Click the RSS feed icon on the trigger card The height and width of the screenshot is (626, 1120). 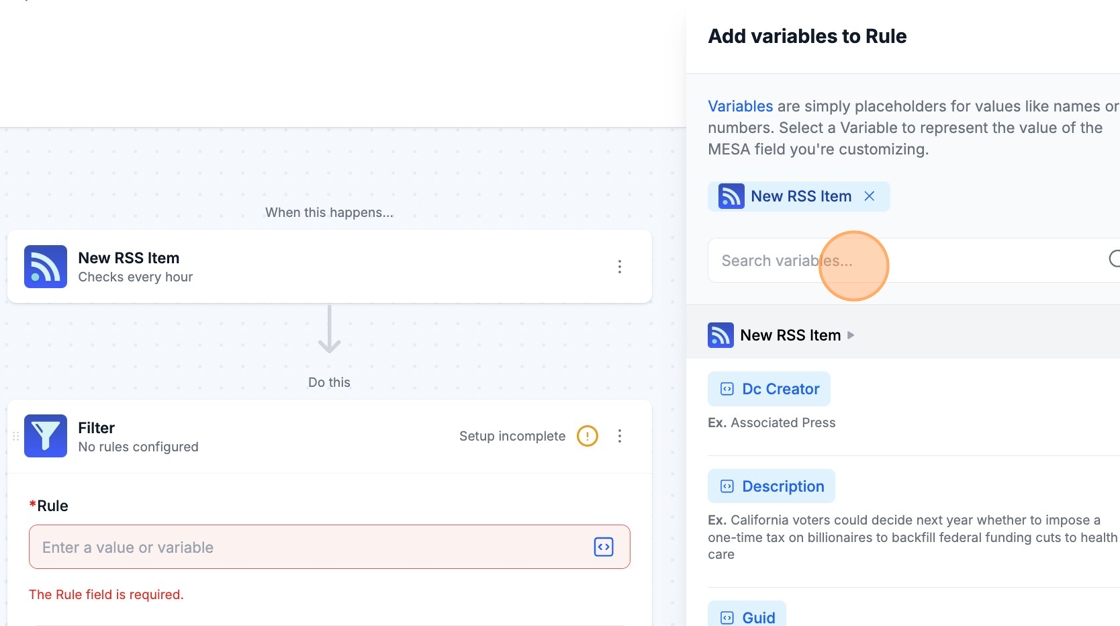[45, 267]
